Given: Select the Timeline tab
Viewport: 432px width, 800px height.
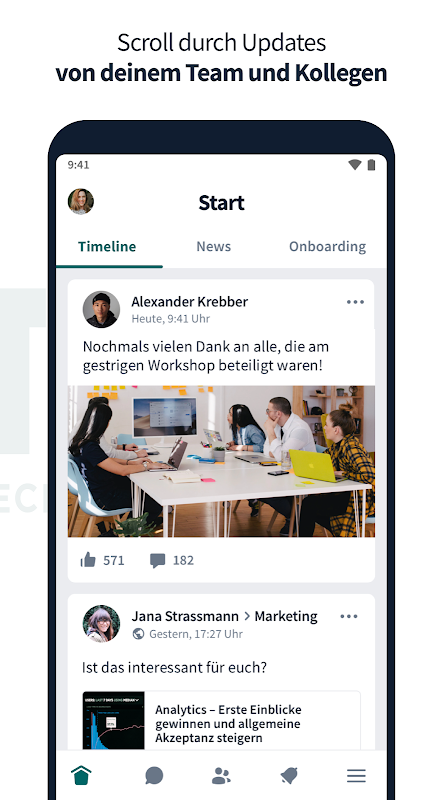Looking at the screenshot, I should [107, 246].
